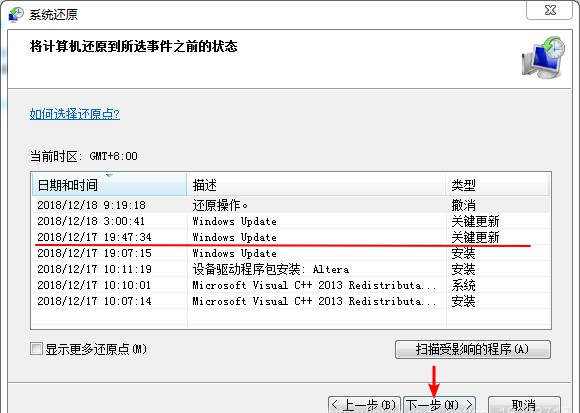Go back with the 上一步(B) button
Screen dimensions: 580x413
point(364,404)
